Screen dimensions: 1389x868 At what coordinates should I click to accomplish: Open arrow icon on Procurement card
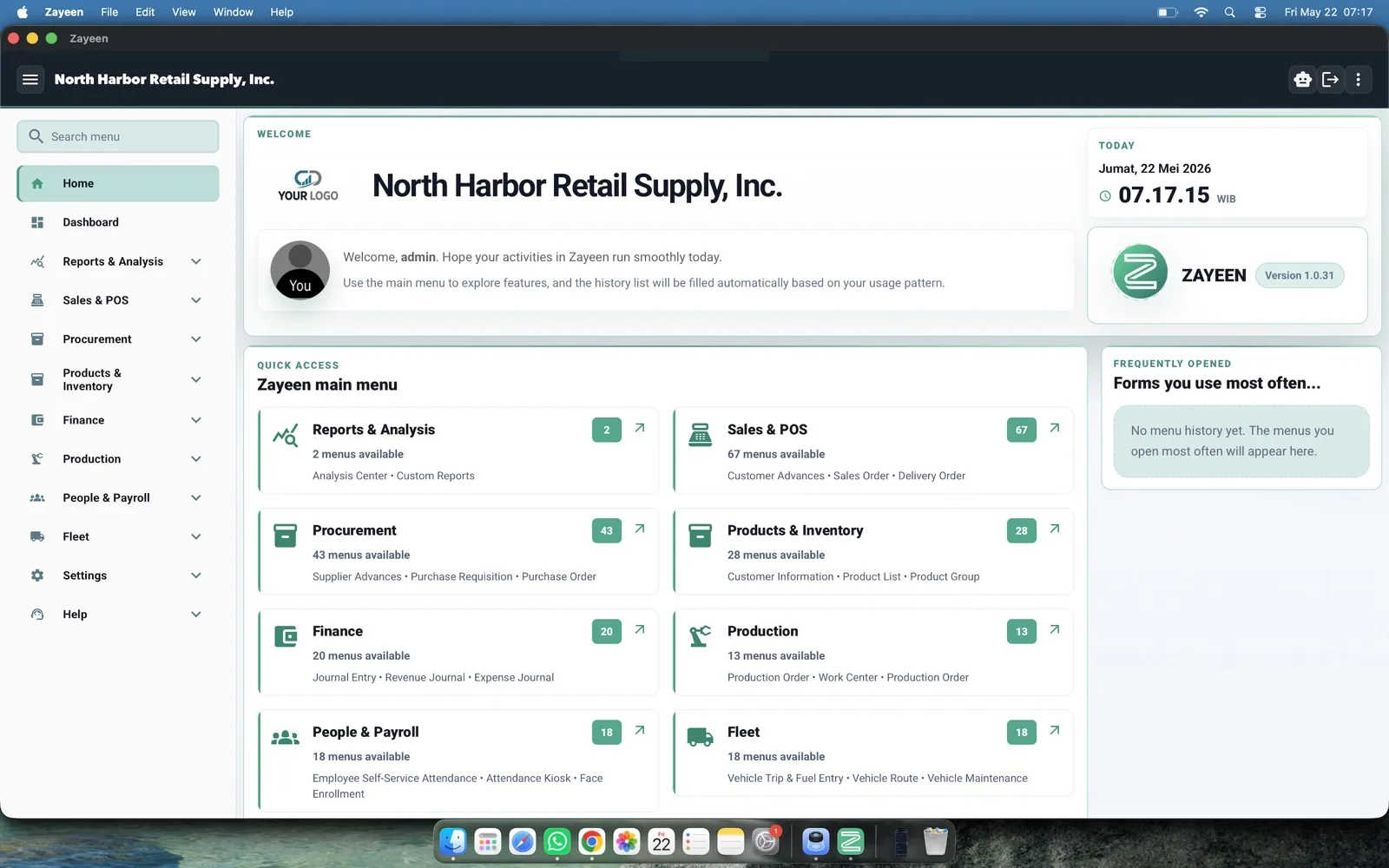pos(640,529)
